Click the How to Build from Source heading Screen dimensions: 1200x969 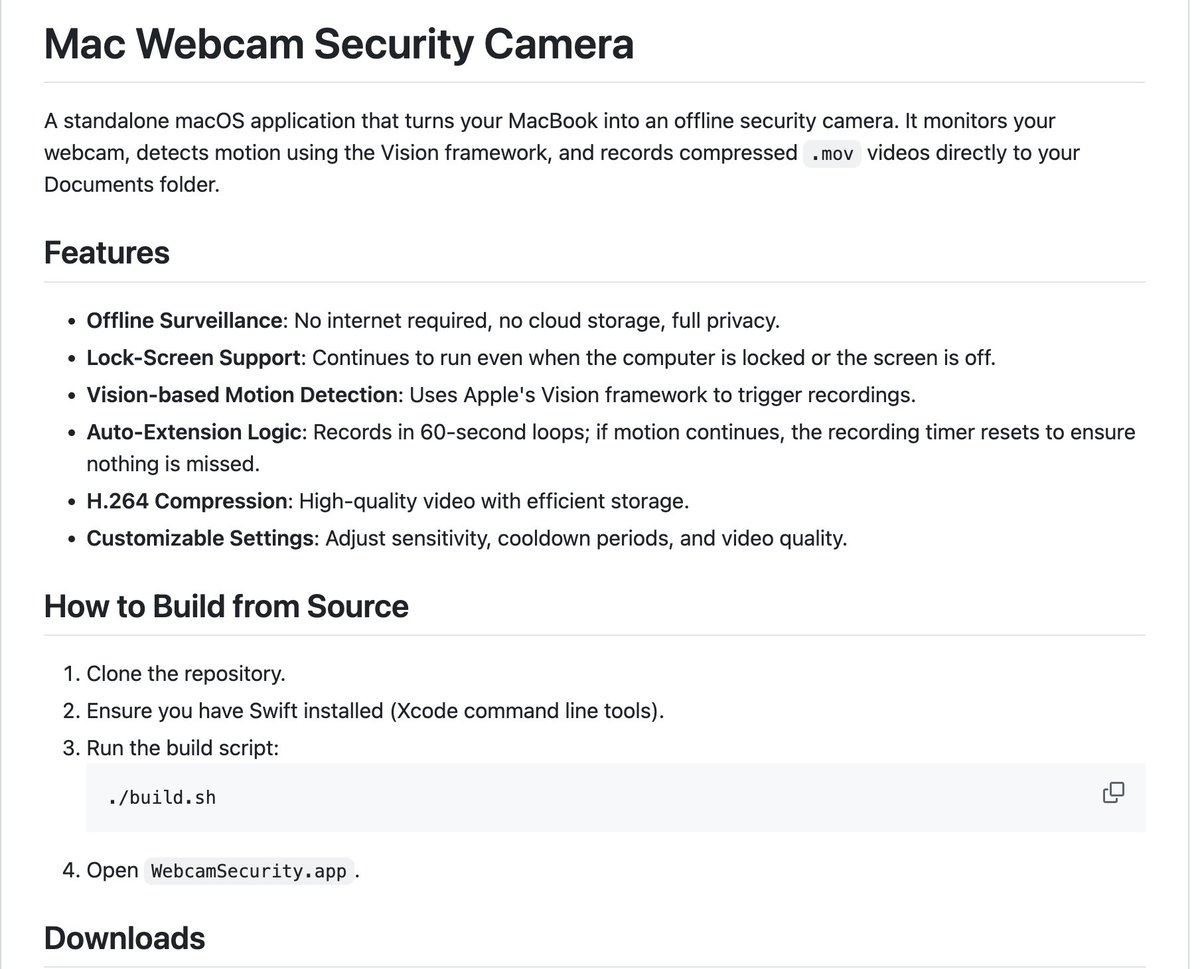(x=226, y=606)
